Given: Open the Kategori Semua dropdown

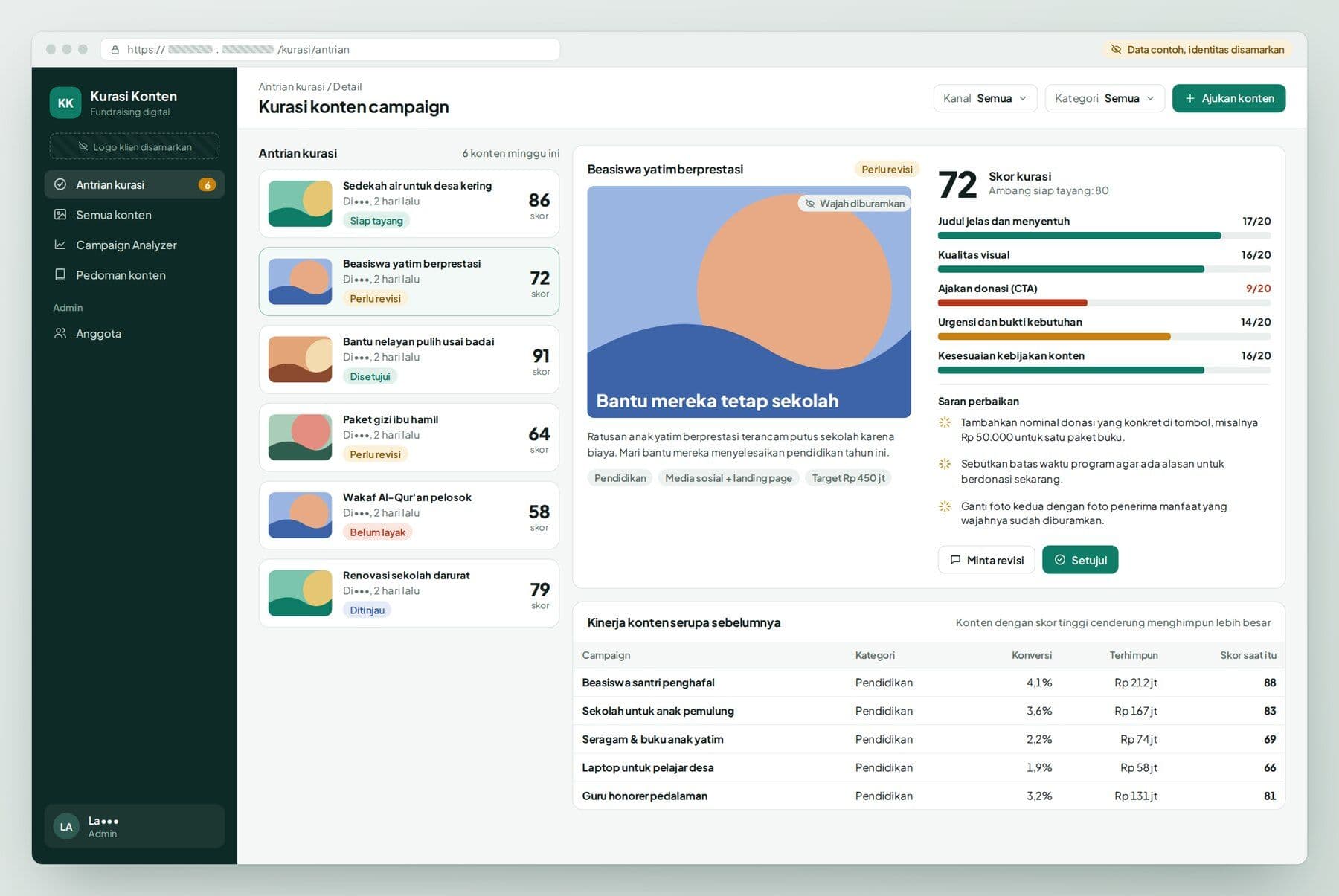Looking at the screenshot, I should pyautogui.click(x=1105, y=98).
